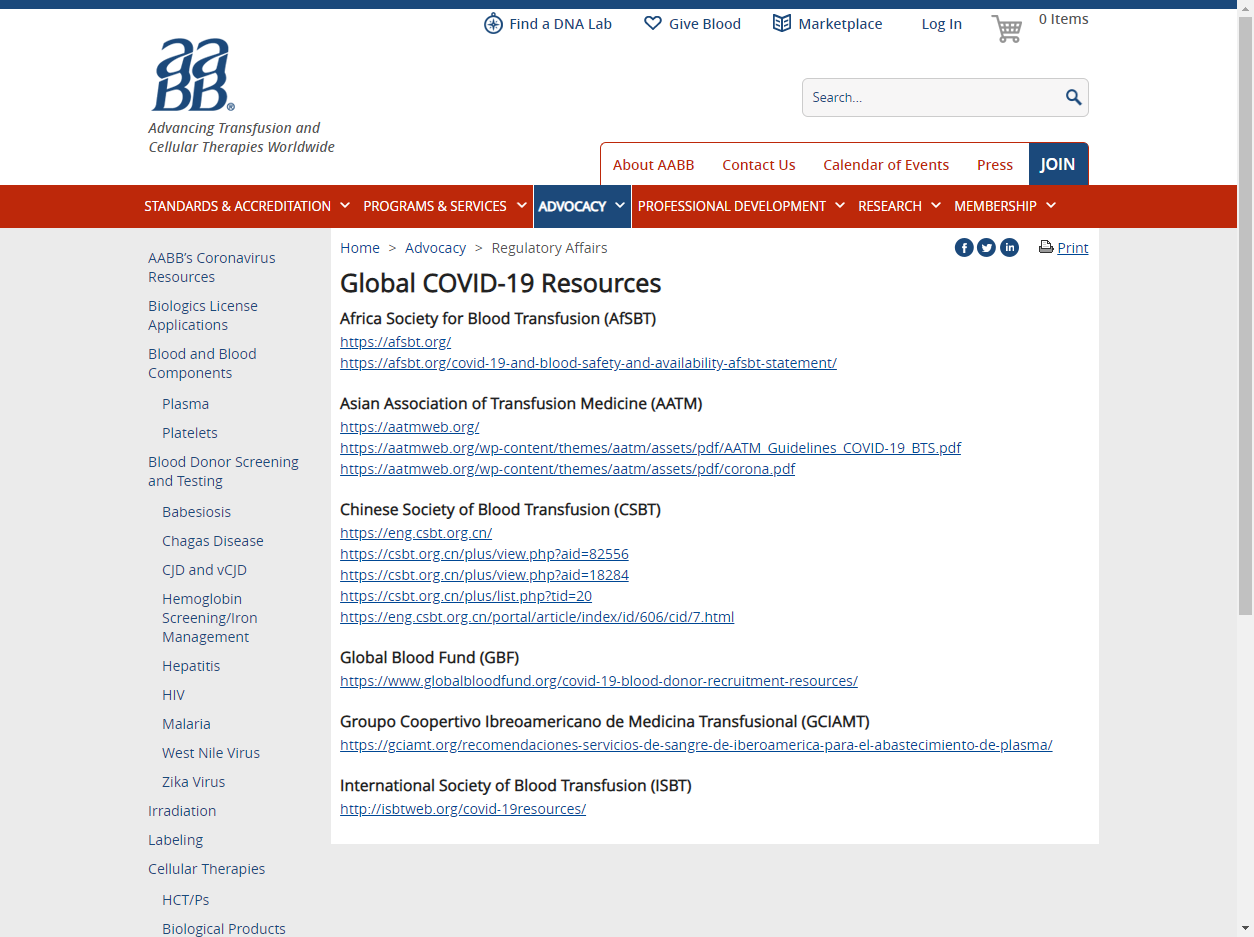
Task: Open the ISBT covid-19resources link
Action: (463, 809)
